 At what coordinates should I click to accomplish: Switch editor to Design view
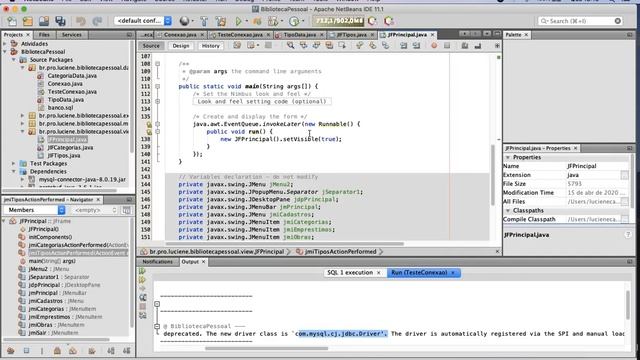pos(180,46)
